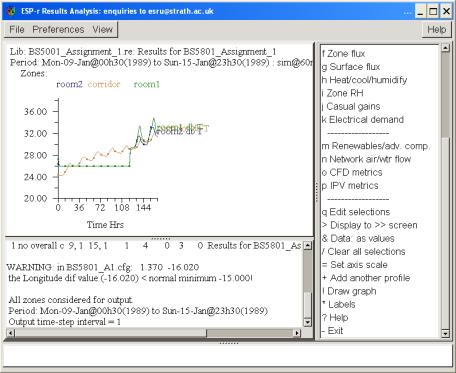456x373 pixels.
Task: Click the menu list scroll-down arrow
Action: [445, 333]
